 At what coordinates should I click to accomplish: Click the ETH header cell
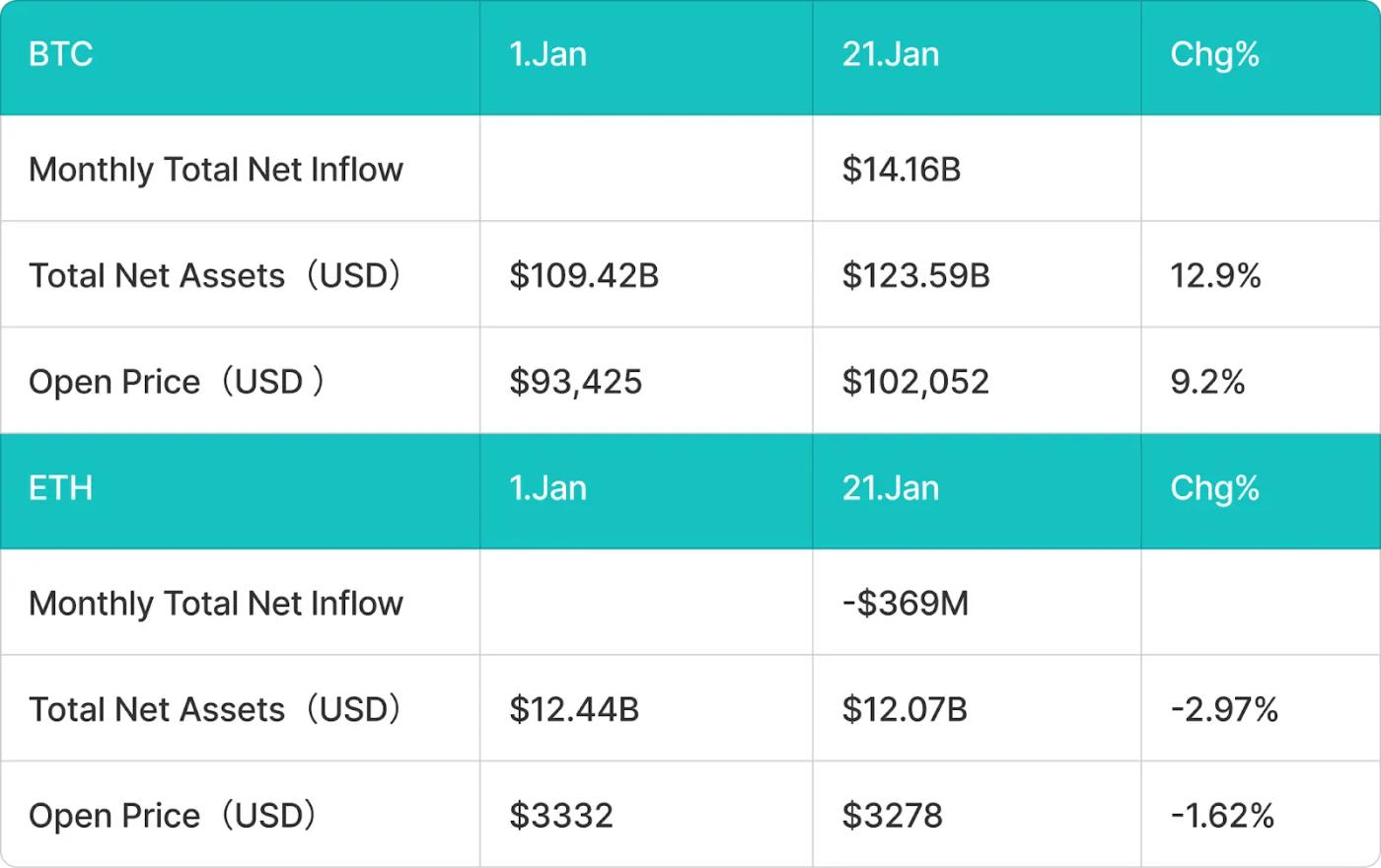[61, 488]
